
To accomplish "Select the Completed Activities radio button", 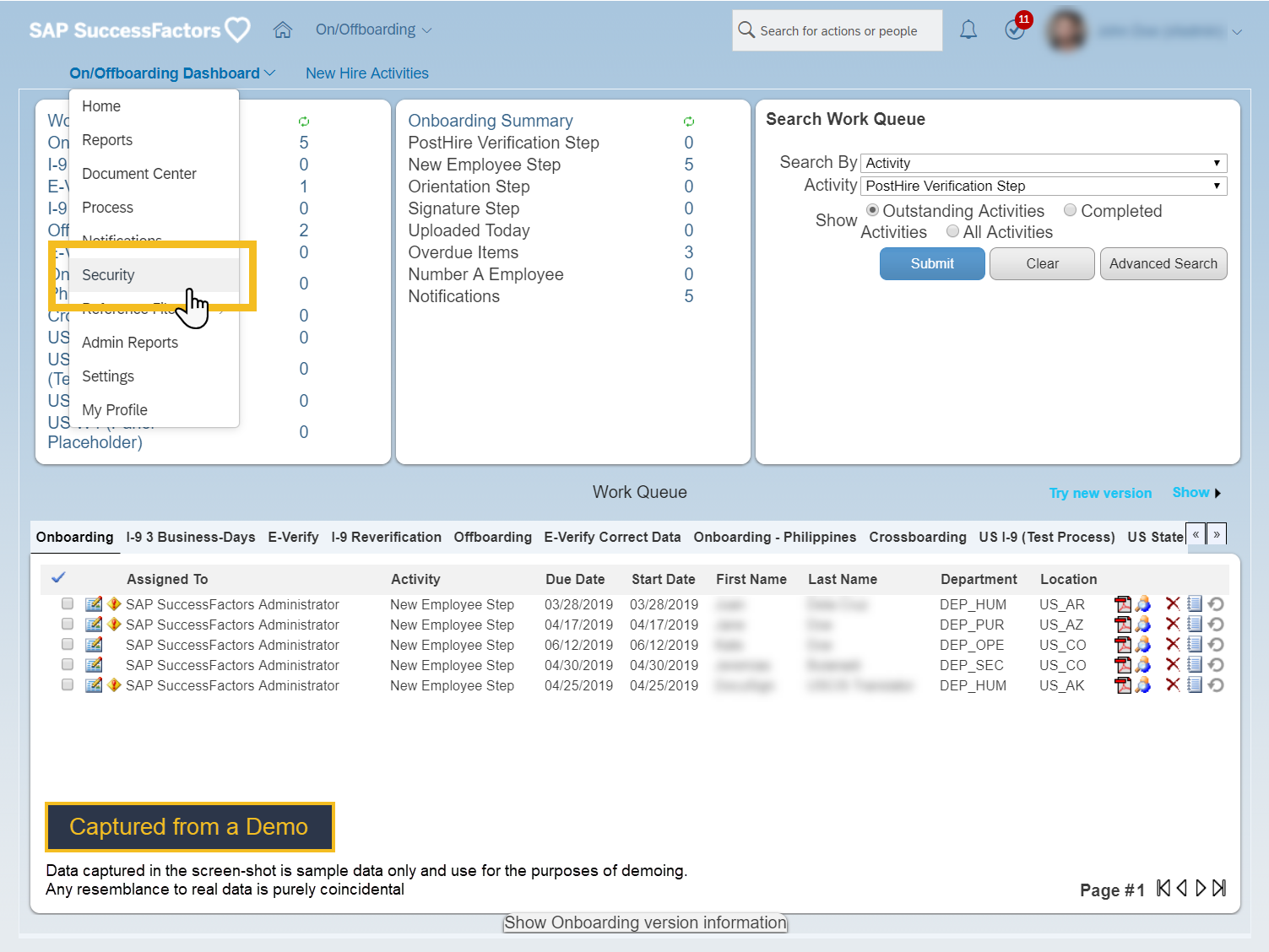I will coord(1071,210).
